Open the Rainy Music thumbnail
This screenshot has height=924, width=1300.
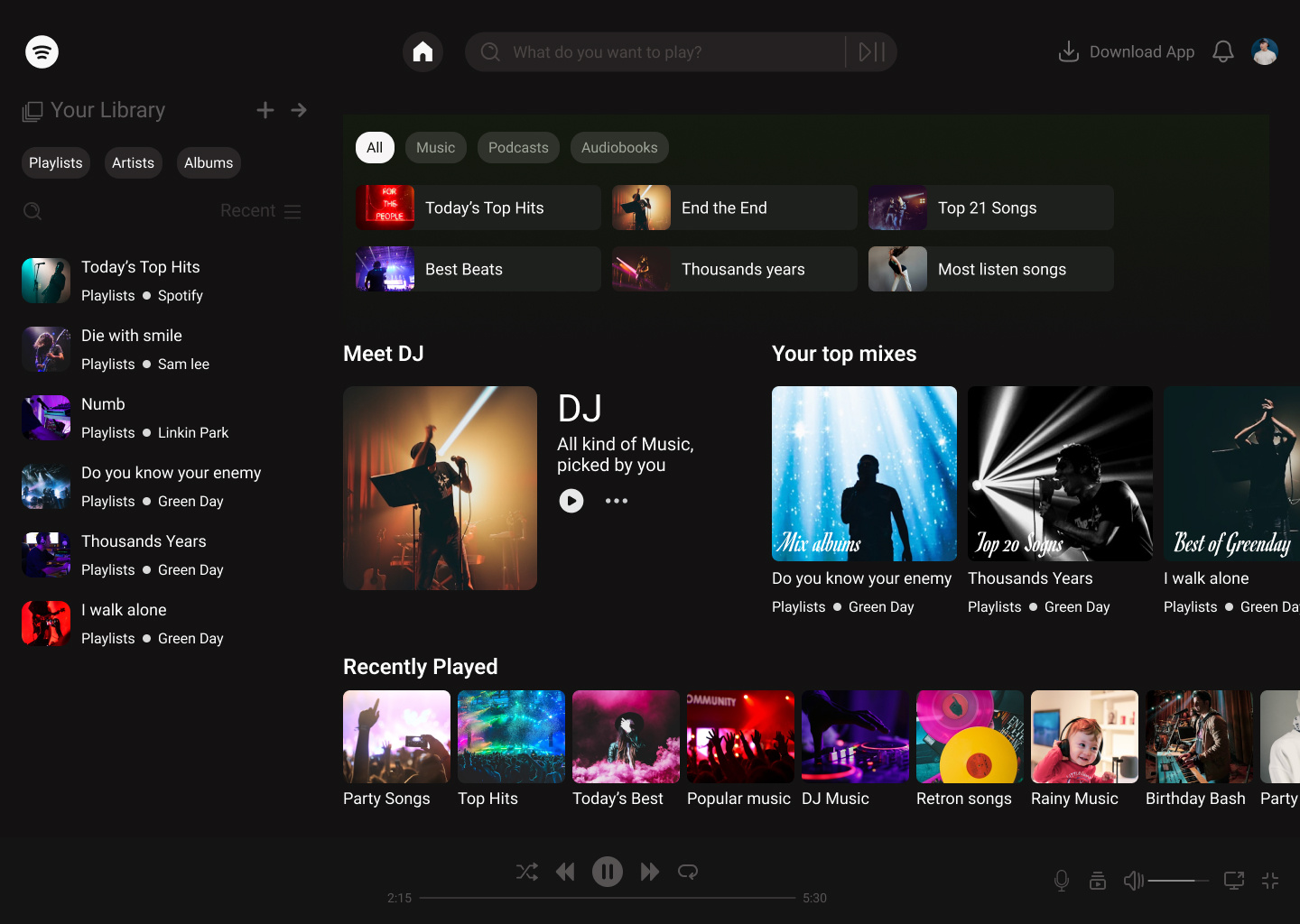click(1084, 737)
